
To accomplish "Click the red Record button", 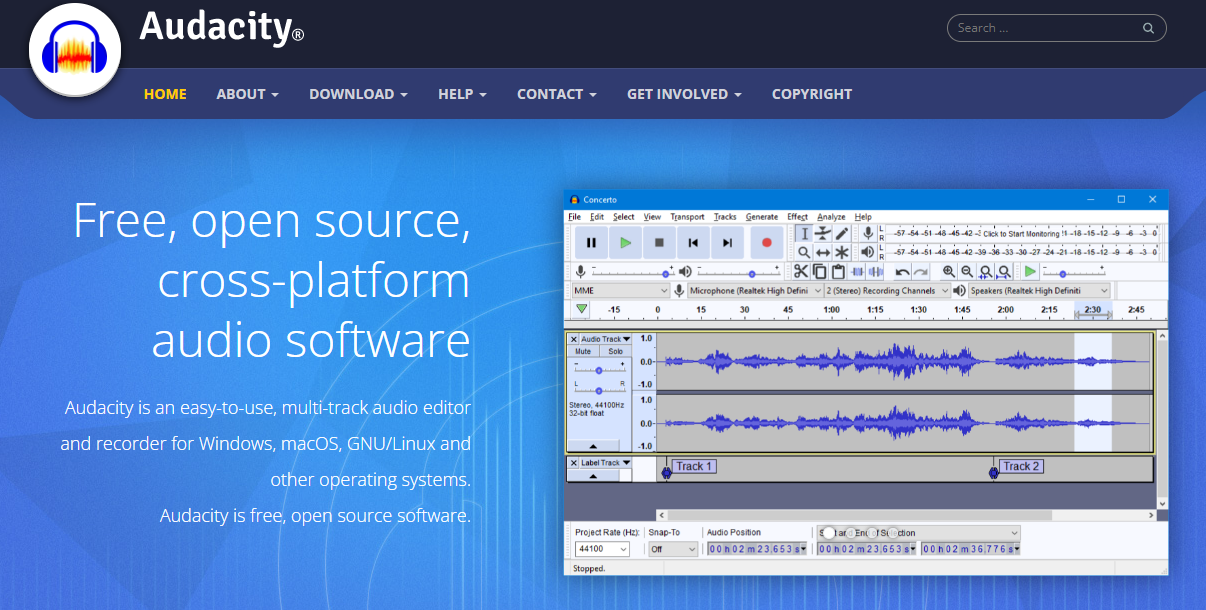I will click(x=767, y=242).
